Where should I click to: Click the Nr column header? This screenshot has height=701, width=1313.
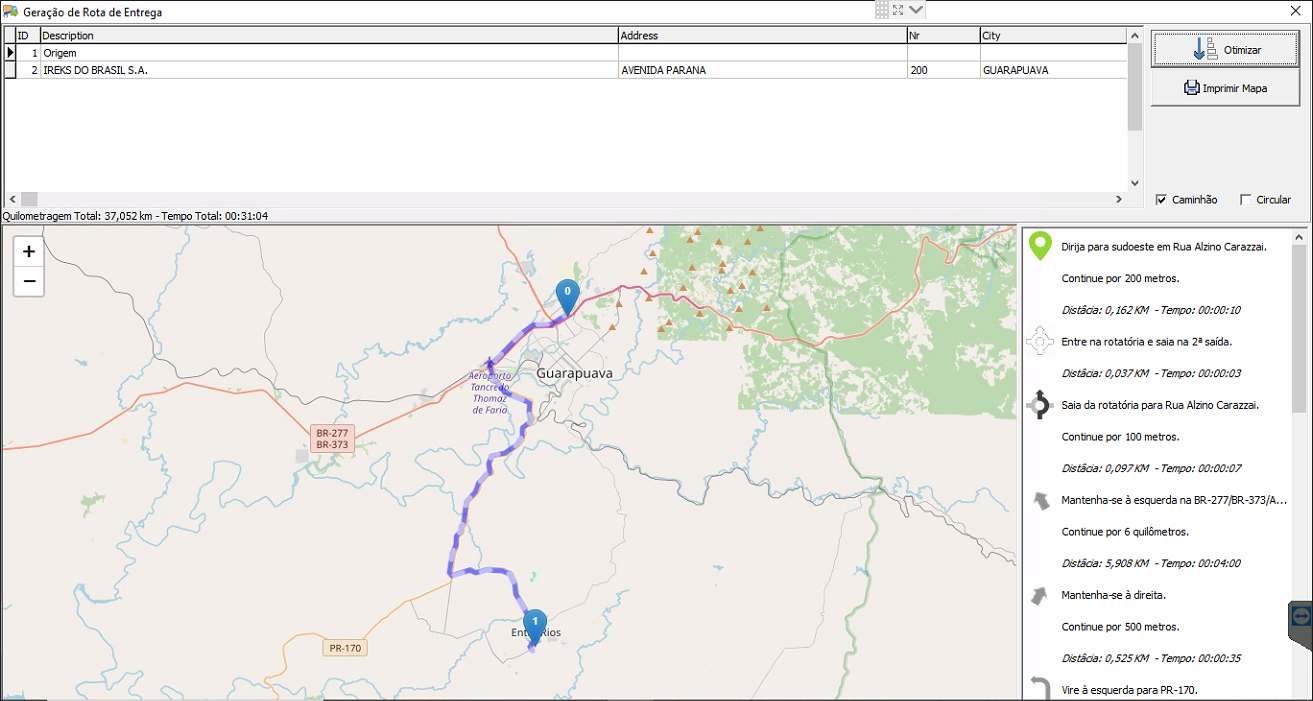[x=943, y=35]
